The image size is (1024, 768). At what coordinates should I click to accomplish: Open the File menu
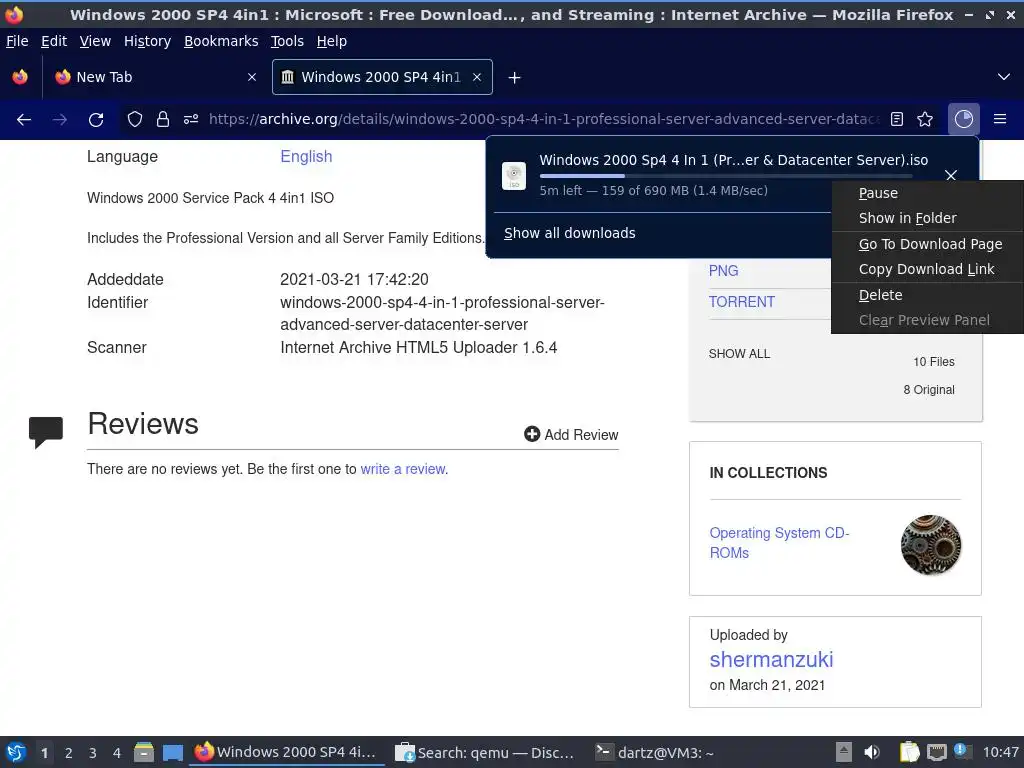point(17,41)
